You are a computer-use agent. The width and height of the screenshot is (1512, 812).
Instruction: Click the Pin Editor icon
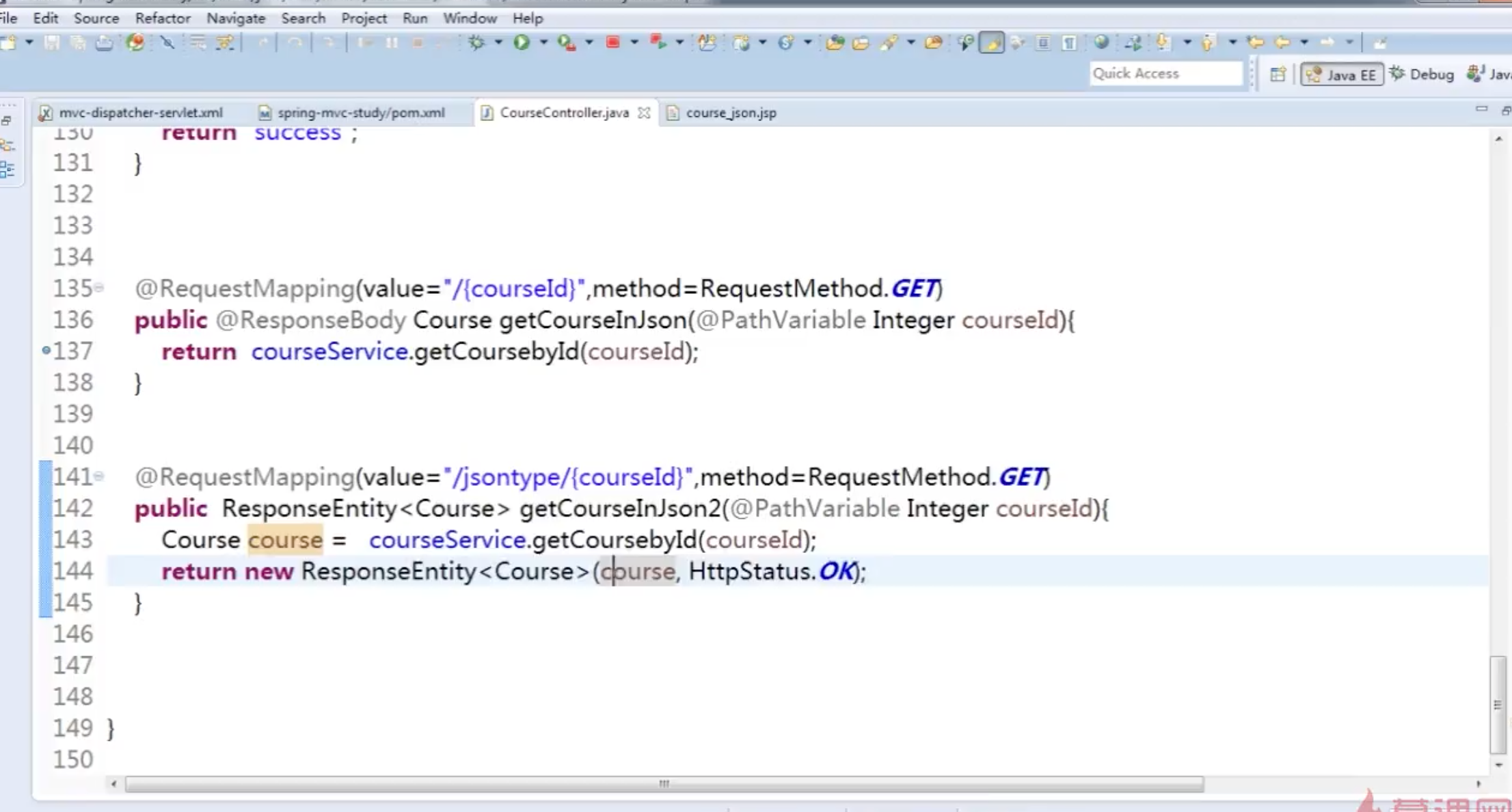click(1380, 43)
